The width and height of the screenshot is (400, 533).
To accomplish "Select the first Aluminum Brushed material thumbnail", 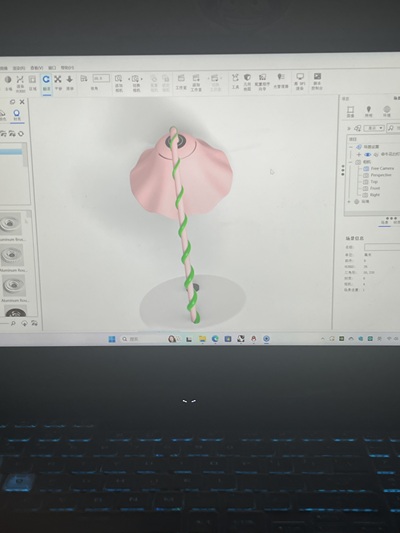I will (x=11, y=224).
